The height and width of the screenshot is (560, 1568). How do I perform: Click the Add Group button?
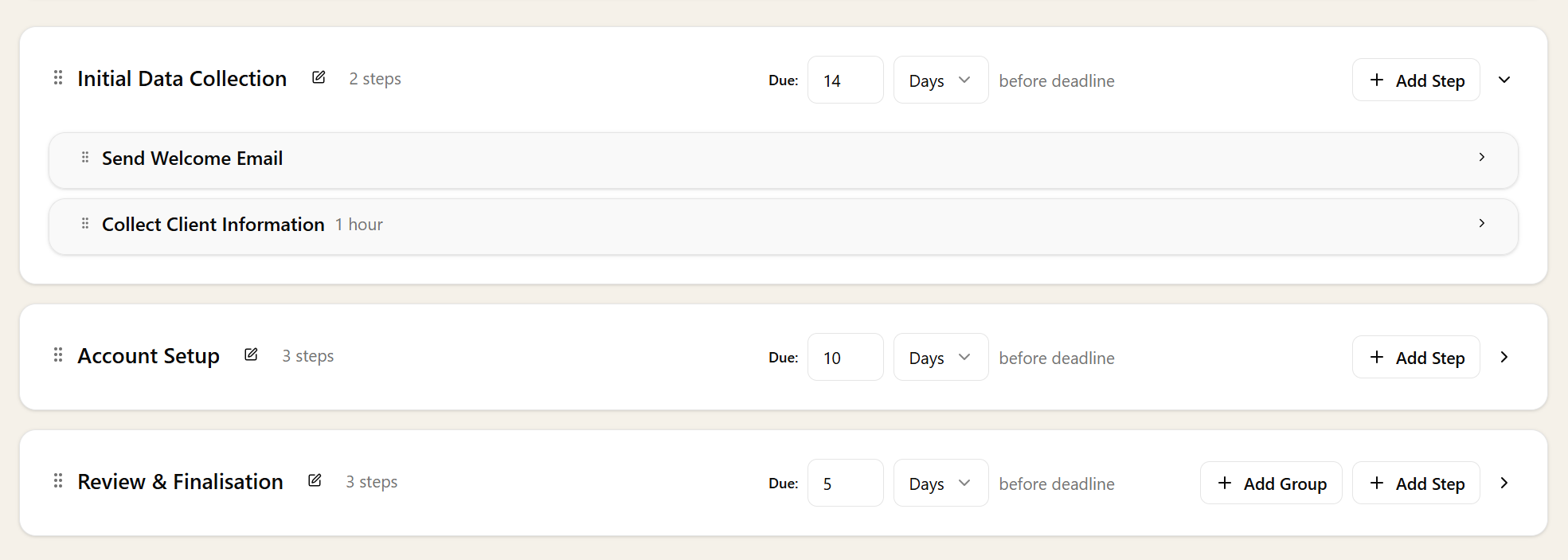point(1271,483)
